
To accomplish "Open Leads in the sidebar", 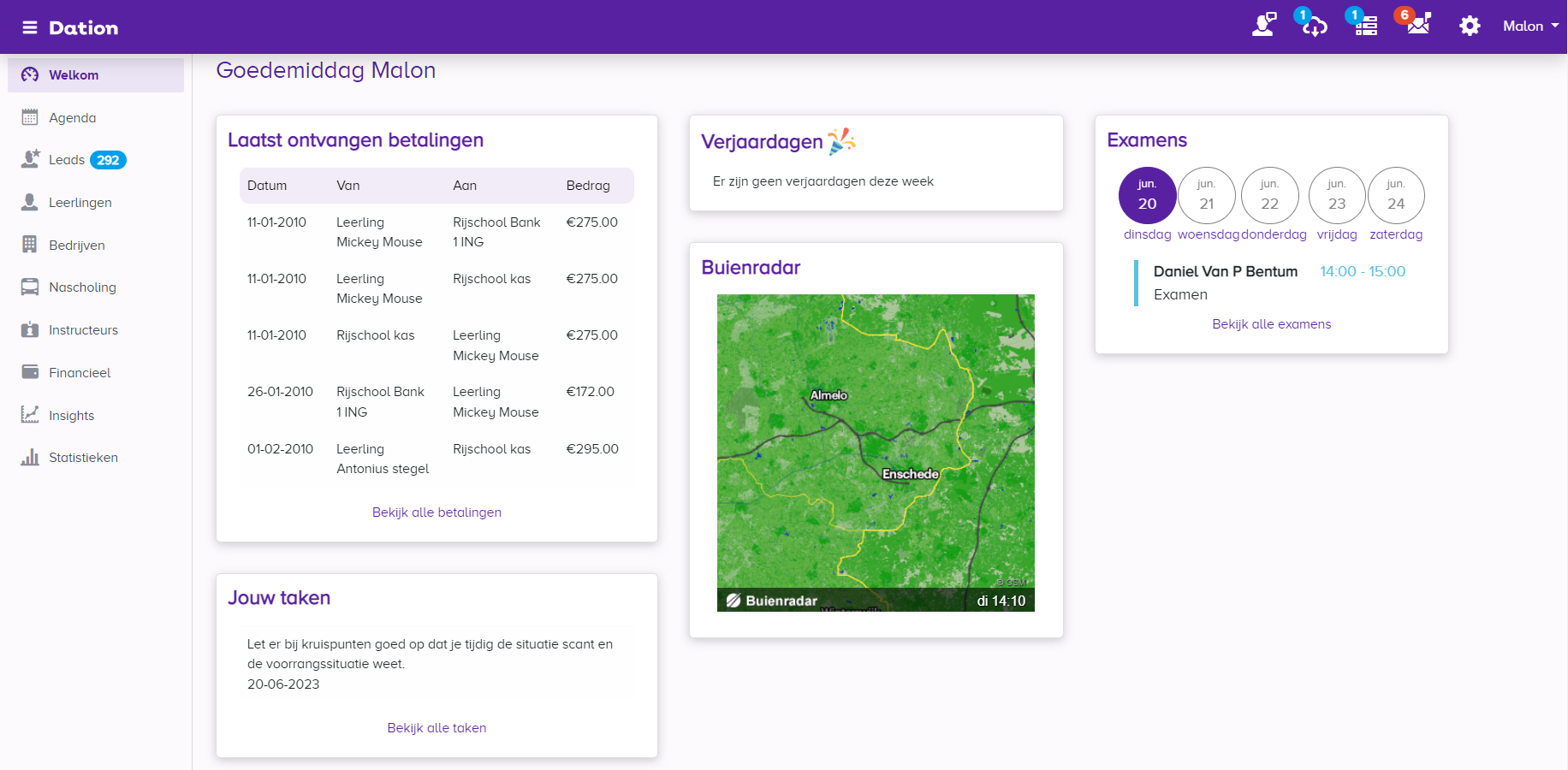I will tap(67, 160).
